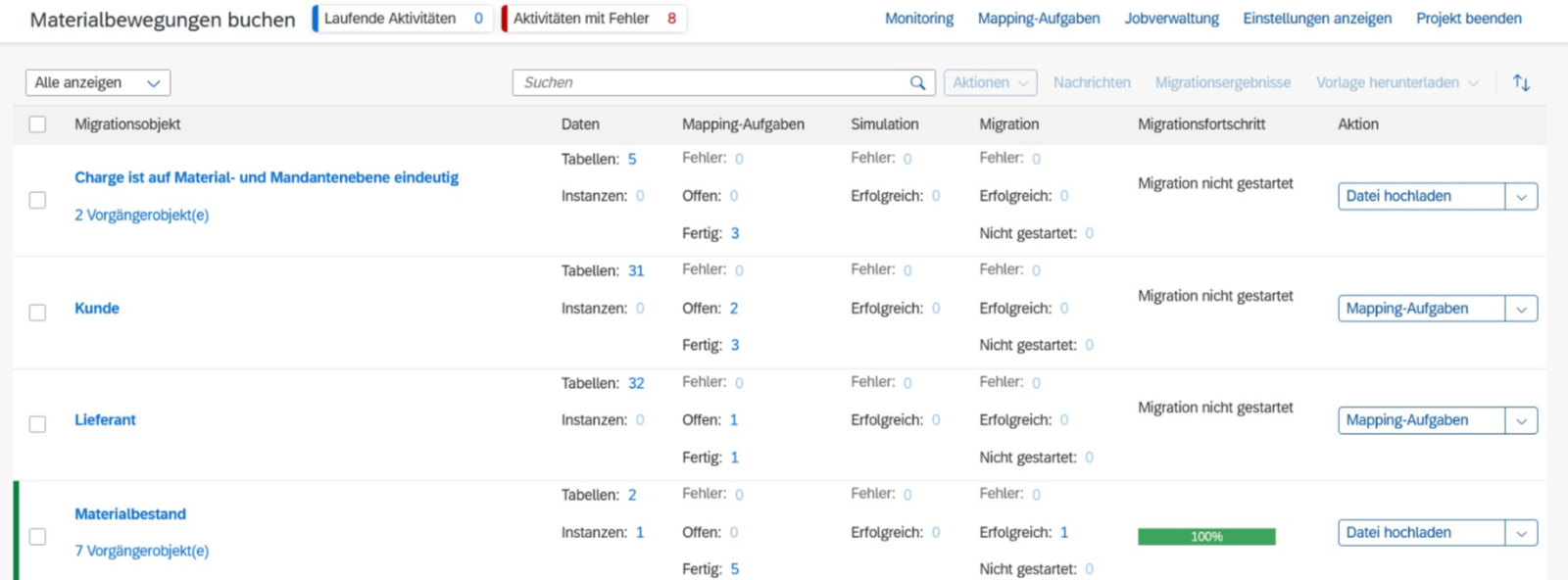Open the Kunde migration object
The width and height of the screenshot is (1568, 580).
tap(97, 309)
